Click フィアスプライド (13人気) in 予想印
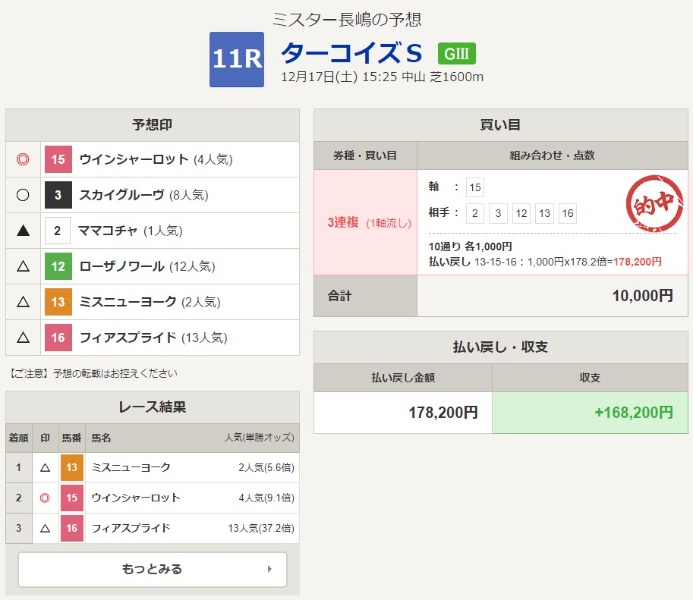693x600 pixels. 153,338
